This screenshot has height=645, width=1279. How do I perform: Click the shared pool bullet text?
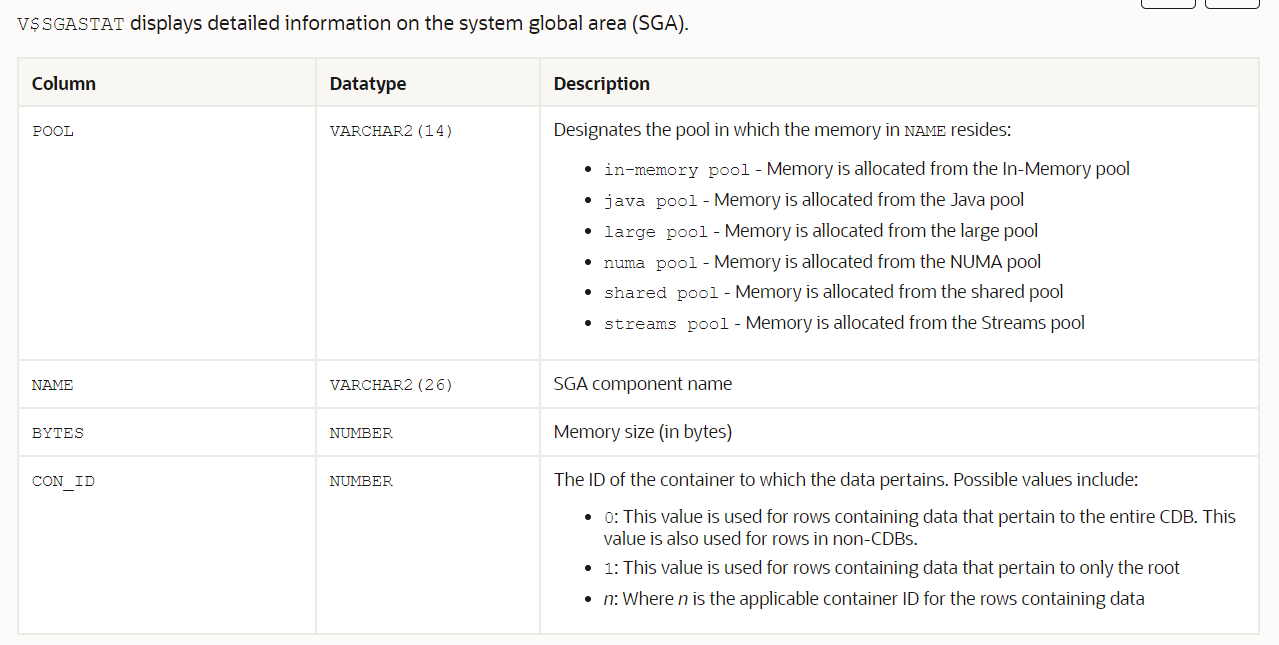[661, 293]
